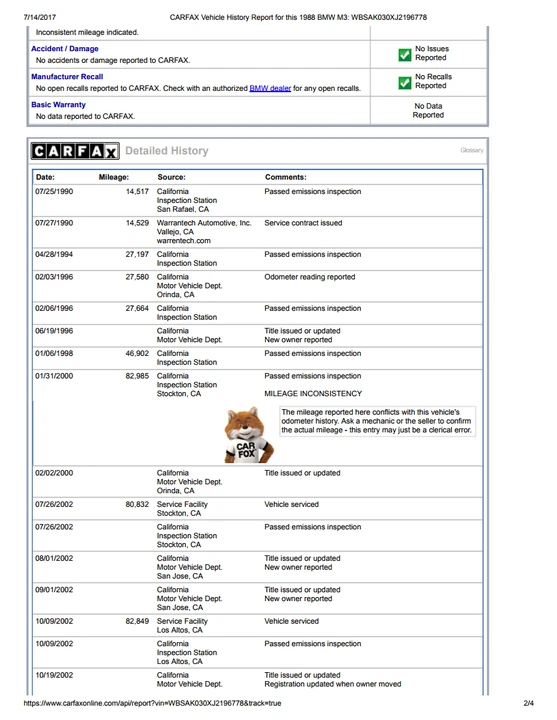Click the Manufacturer Recall heading
The height and width of the screenshot is (720, 557).
coord(67,77)
